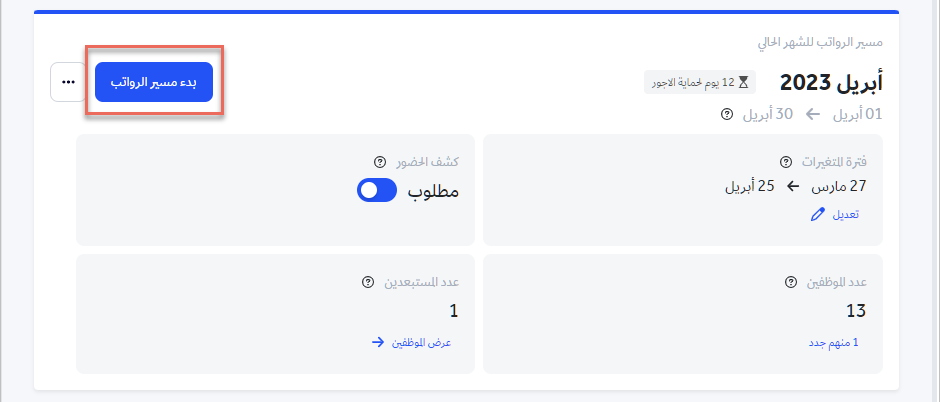
Task: Click the 27 مارس to 25 أبريل date range
Action: click(791, 186)
